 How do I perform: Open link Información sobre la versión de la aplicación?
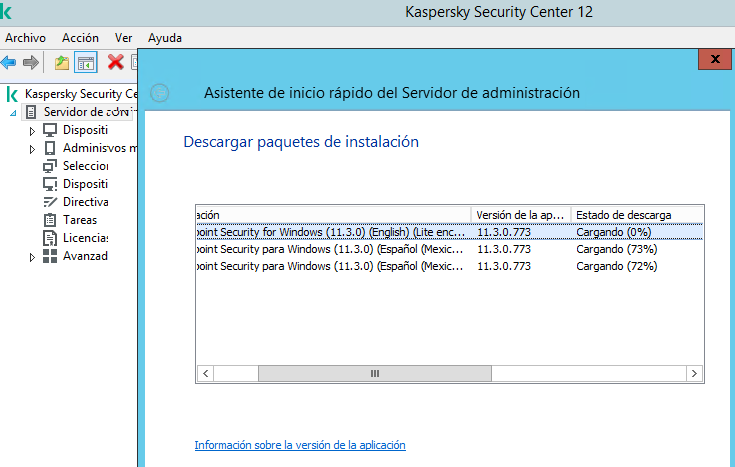300,445
